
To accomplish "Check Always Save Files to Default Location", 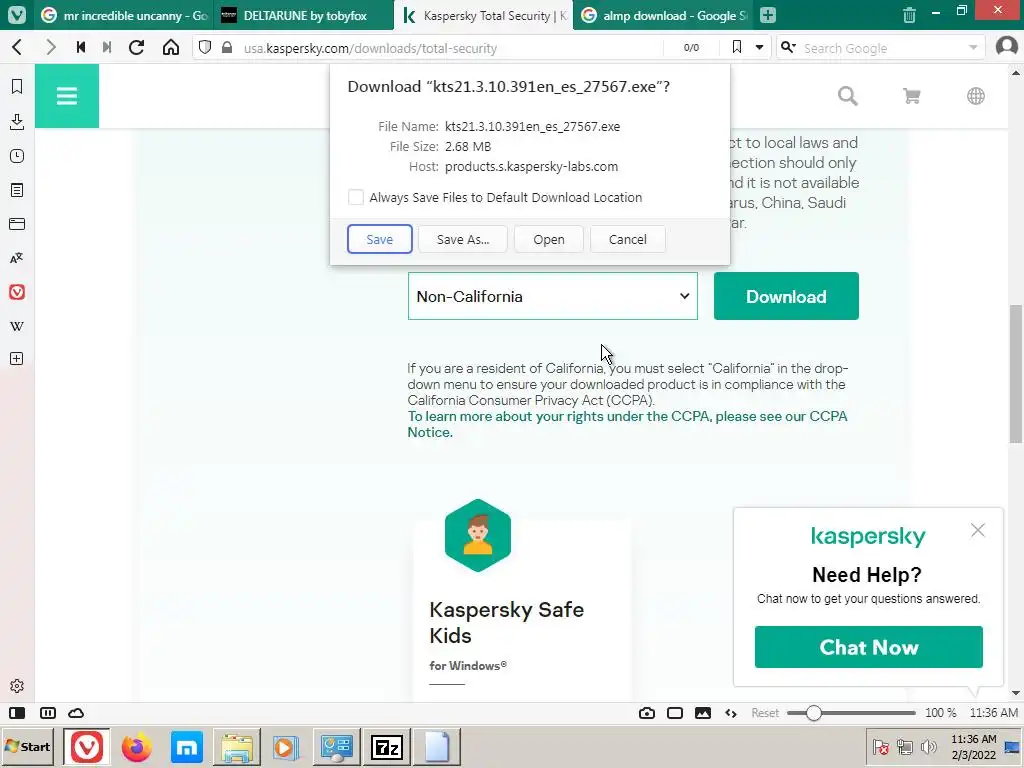I will [x=356, y=197].
